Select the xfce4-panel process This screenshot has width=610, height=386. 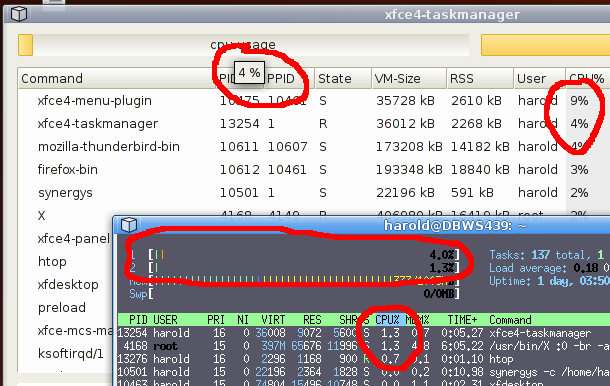coord(74,239)
